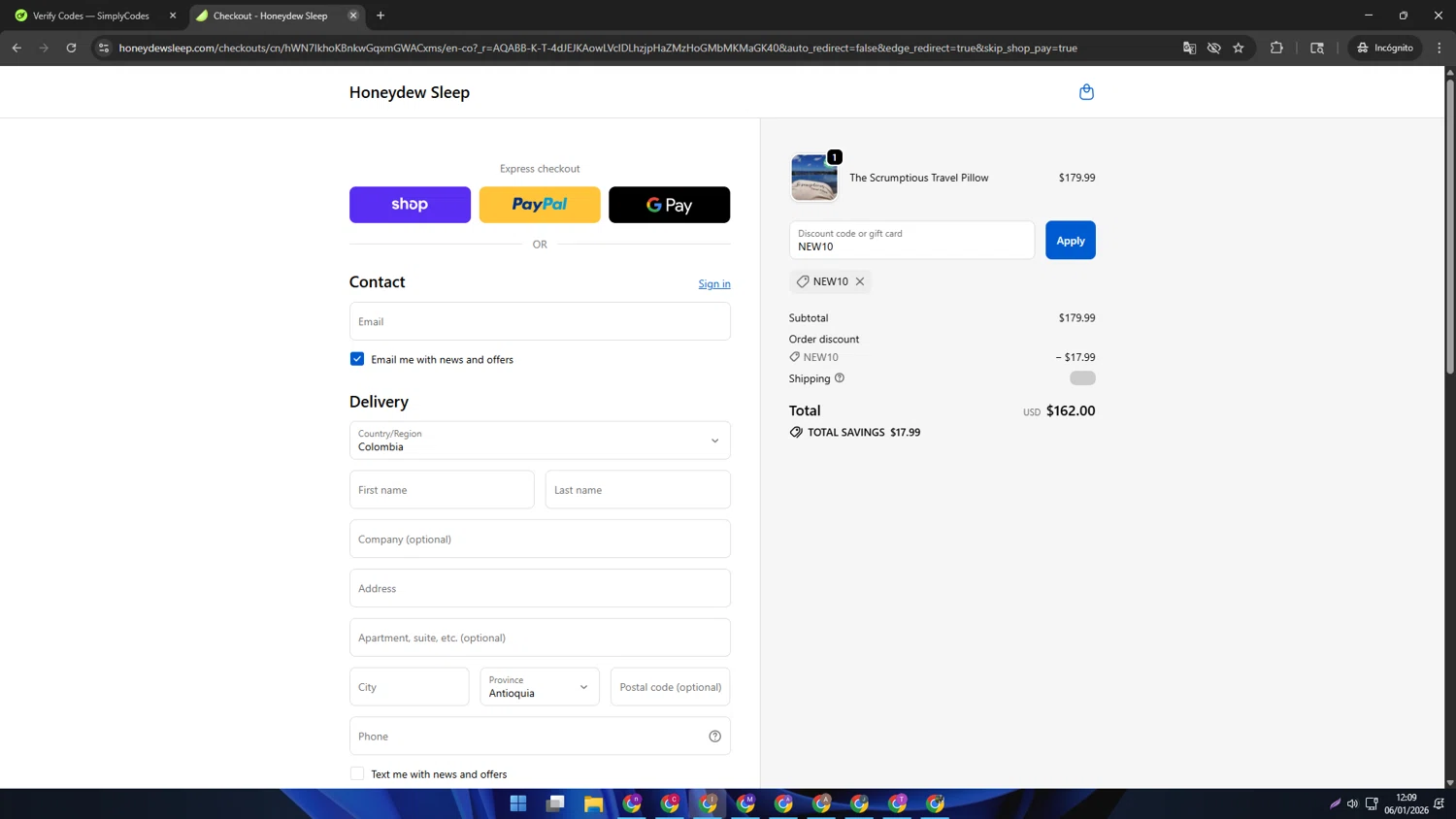Click the Scrumptious Travel Pillow thumbnail
Viewport: 1456px width, 819px height.
coord(814,178)
